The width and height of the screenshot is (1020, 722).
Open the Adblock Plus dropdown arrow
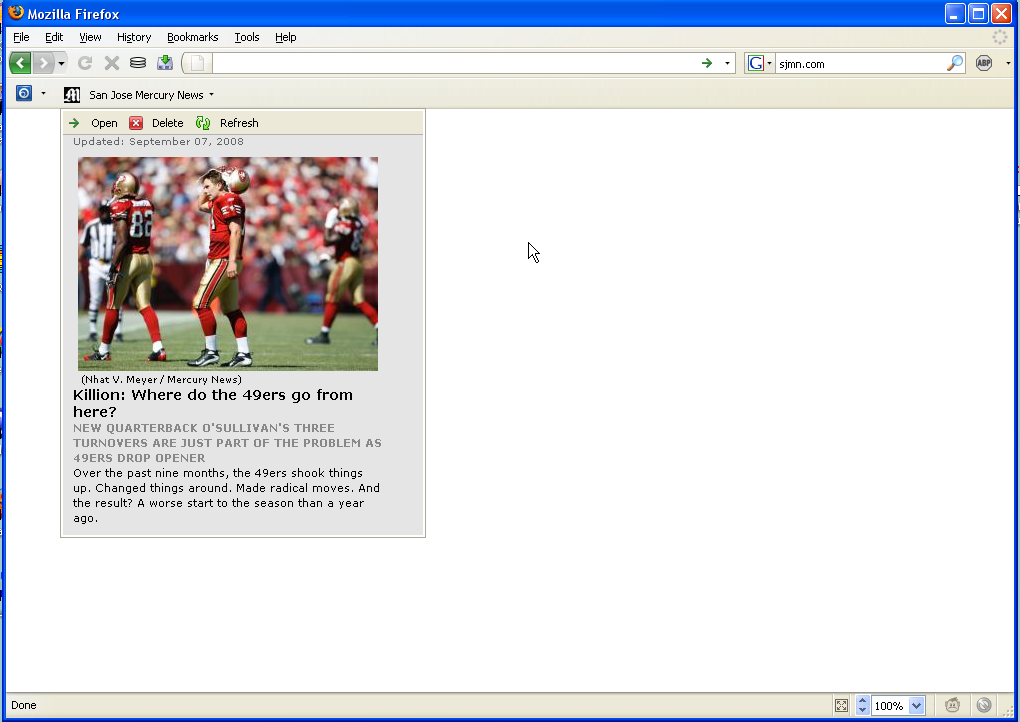tap(1008, 63)
